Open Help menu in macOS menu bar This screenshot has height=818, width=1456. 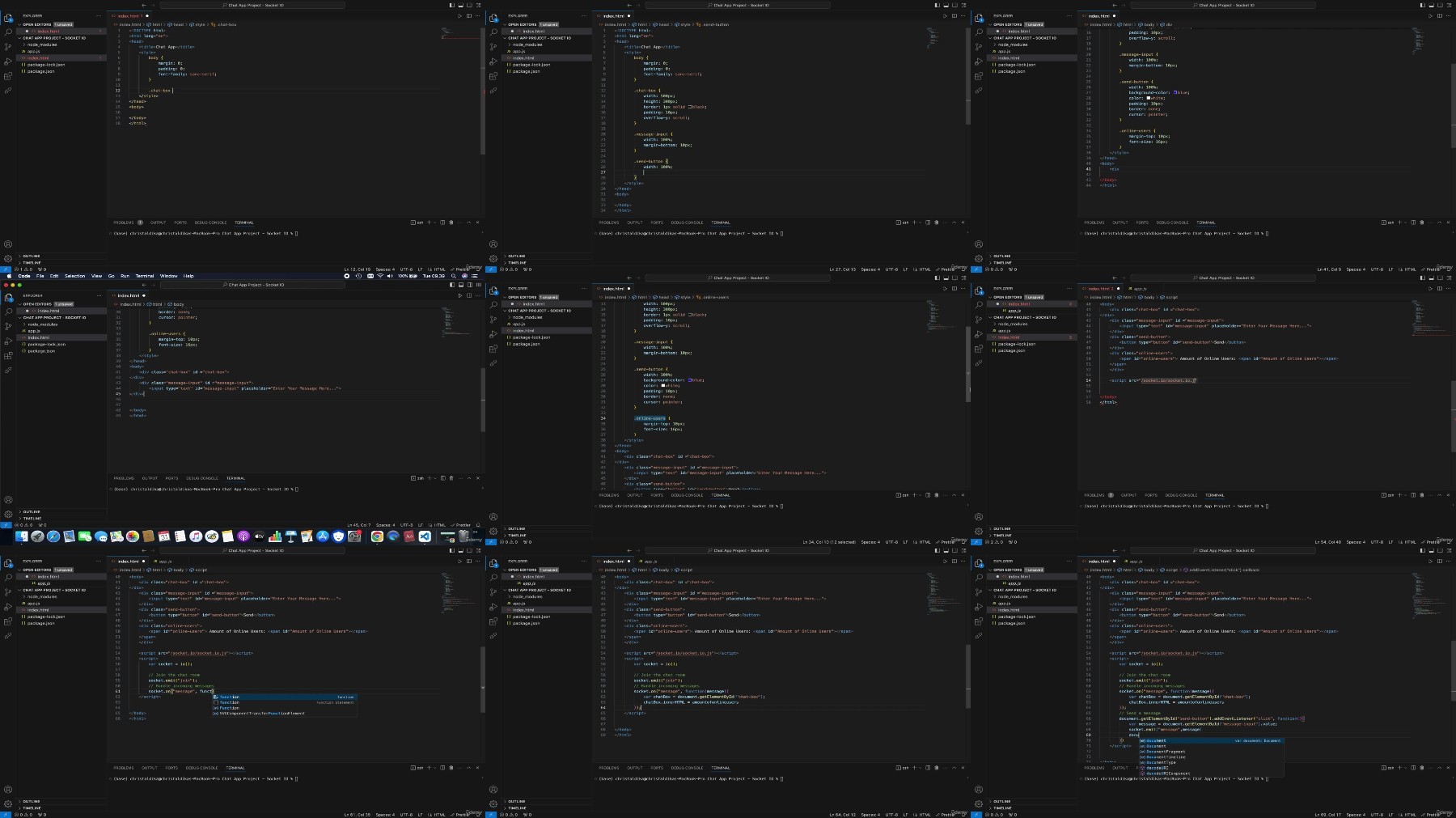pos(188,276)
